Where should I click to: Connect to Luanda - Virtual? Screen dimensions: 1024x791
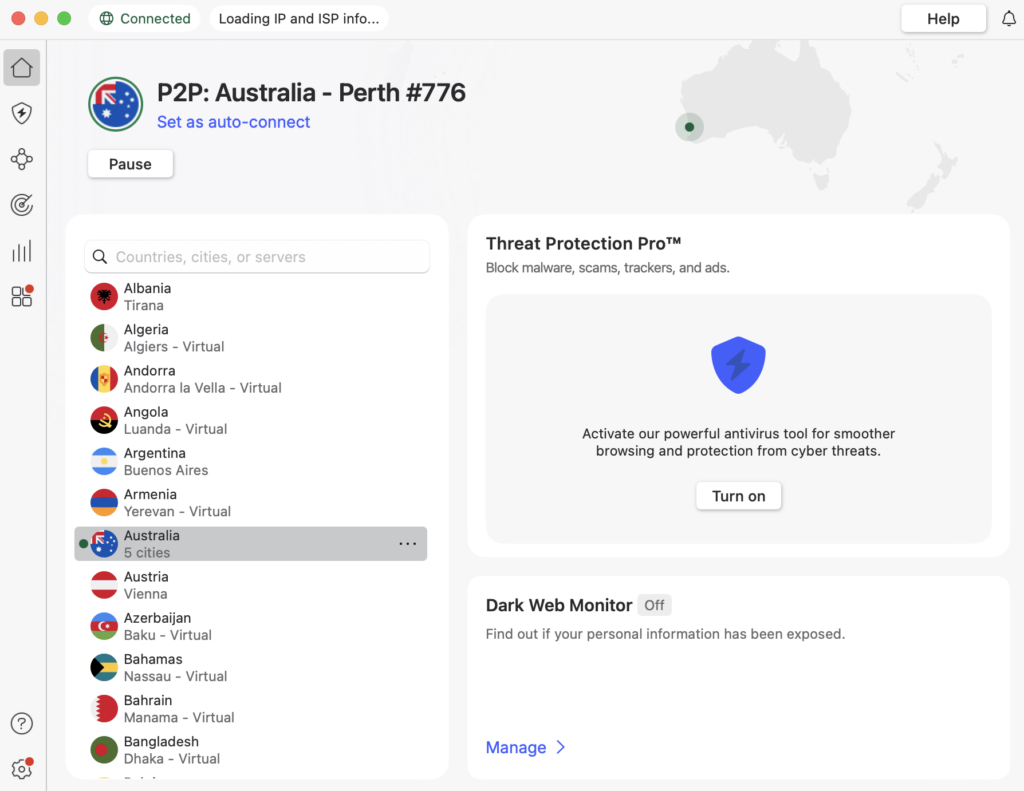pyautogui.click(x=251, y=420)
